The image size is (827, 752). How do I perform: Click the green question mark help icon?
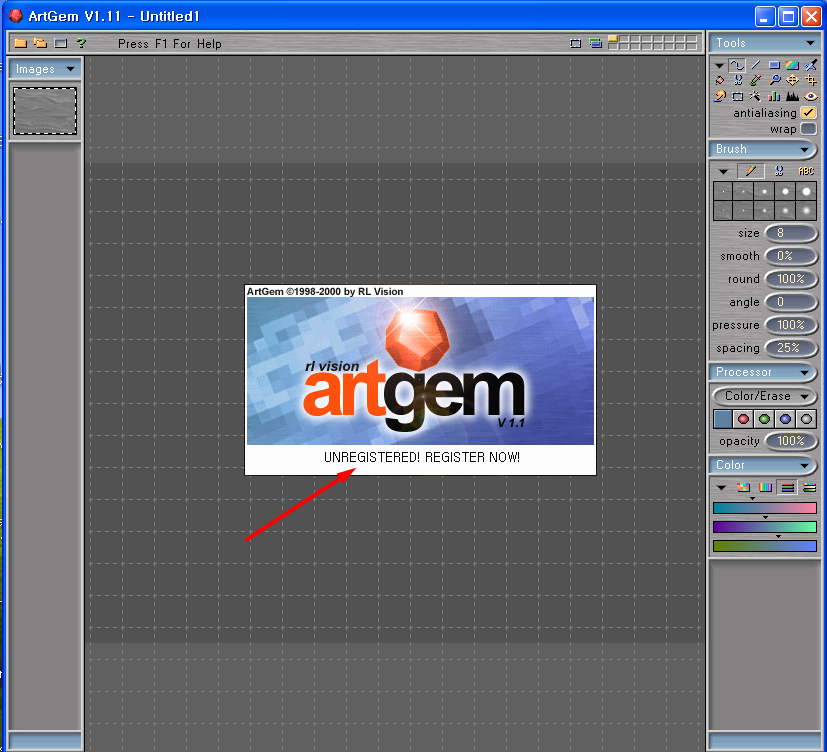(x=81, y=43)
